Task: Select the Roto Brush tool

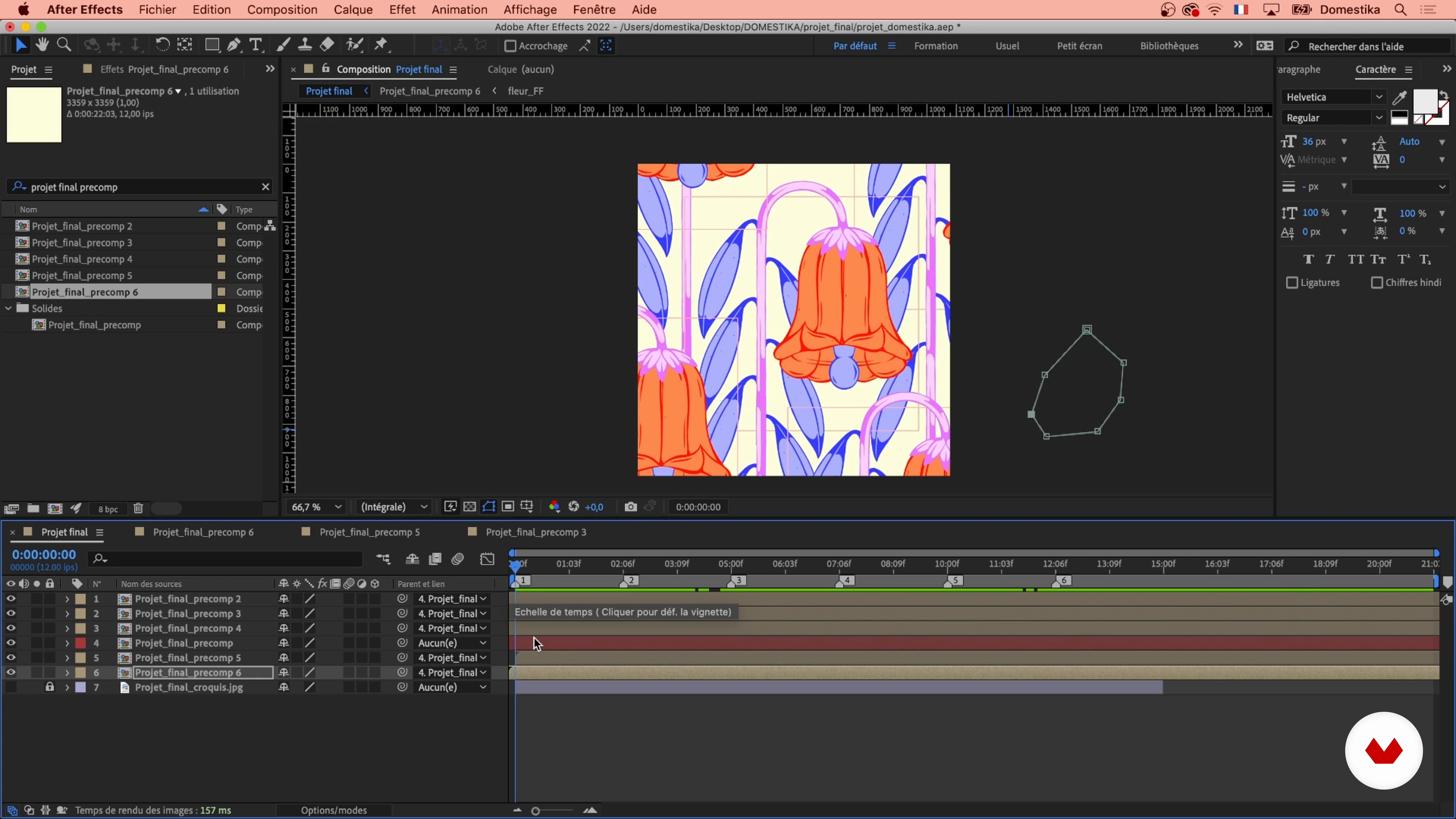Action: coord(355,45)
